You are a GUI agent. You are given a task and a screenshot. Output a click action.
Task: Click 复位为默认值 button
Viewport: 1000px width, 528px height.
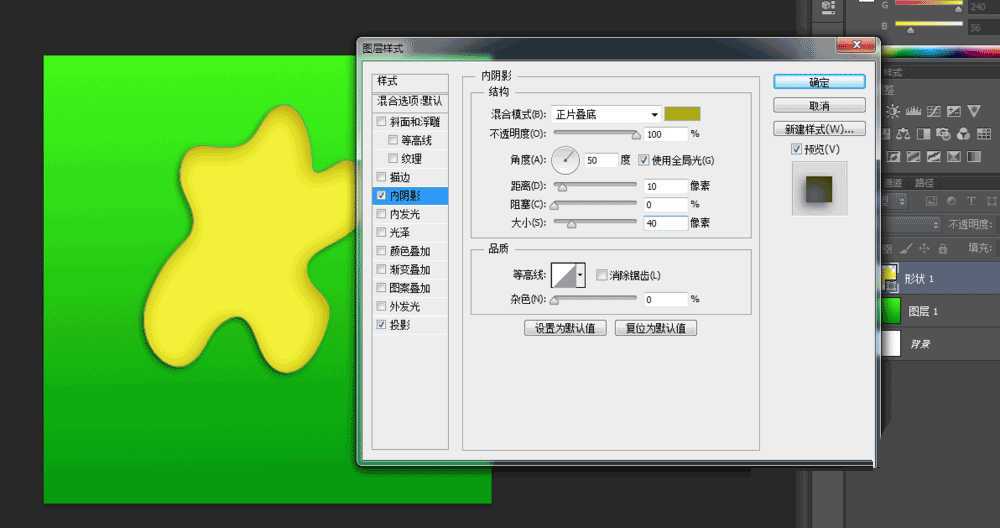click(656, 328)
